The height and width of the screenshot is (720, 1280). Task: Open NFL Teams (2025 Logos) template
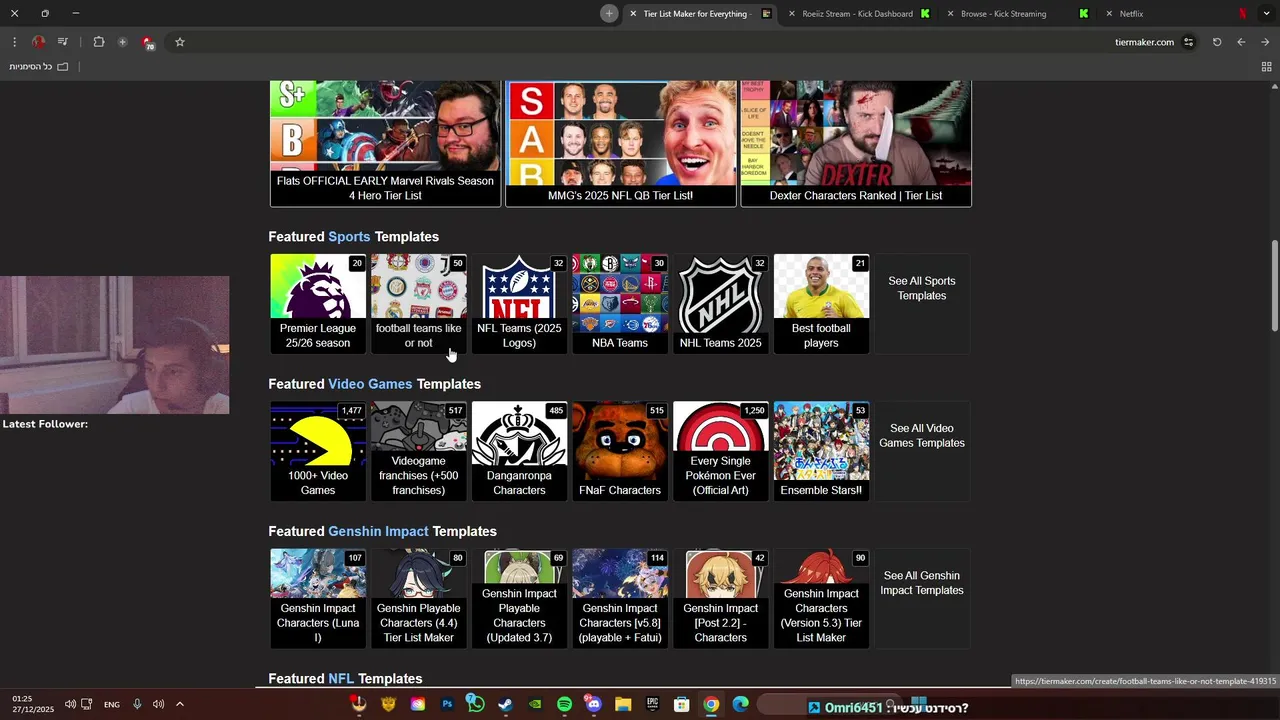click(x=519, y=304)
